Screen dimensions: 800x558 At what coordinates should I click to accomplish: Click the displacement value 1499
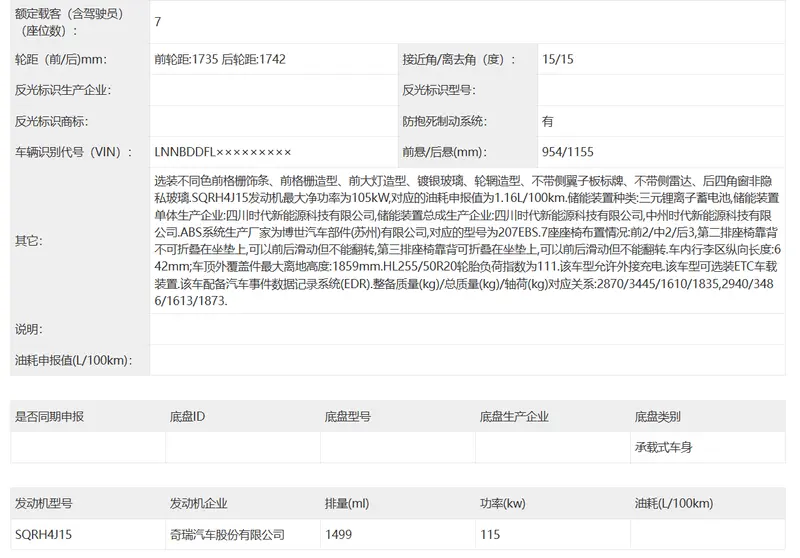(340, 535)
